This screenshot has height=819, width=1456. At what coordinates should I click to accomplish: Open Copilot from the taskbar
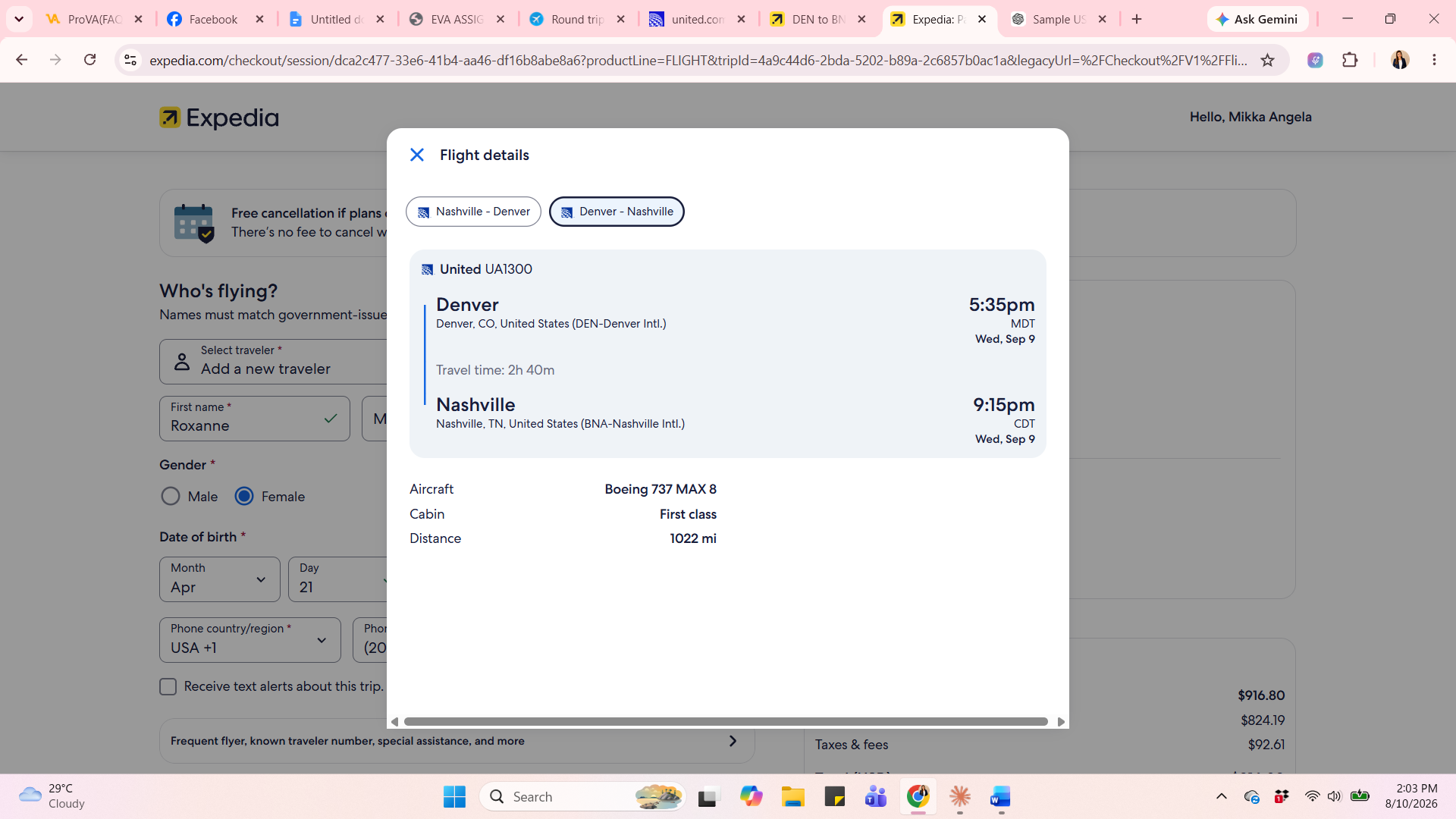pyautogui.click(x=752, y=797)
